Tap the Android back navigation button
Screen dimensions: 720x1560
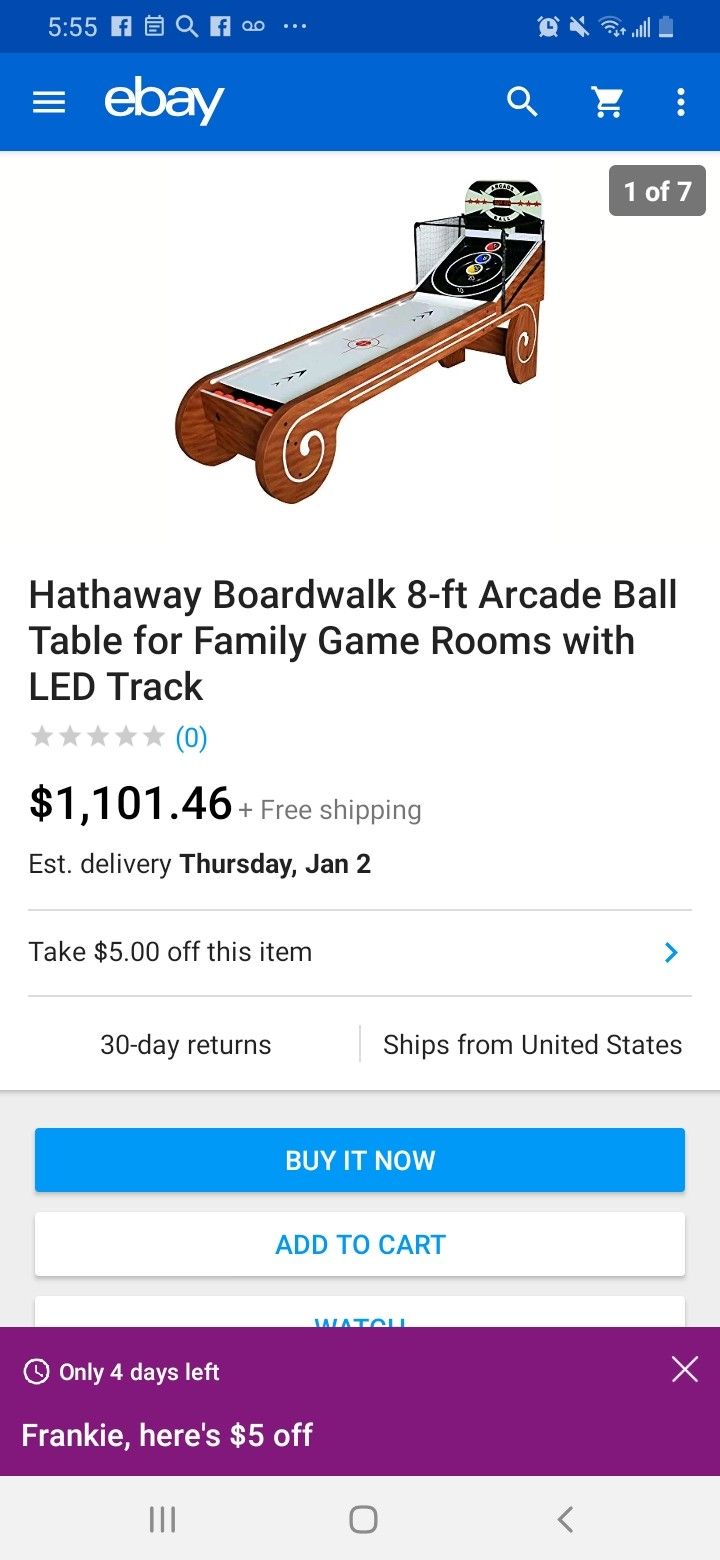click(x=565, y=1520)
